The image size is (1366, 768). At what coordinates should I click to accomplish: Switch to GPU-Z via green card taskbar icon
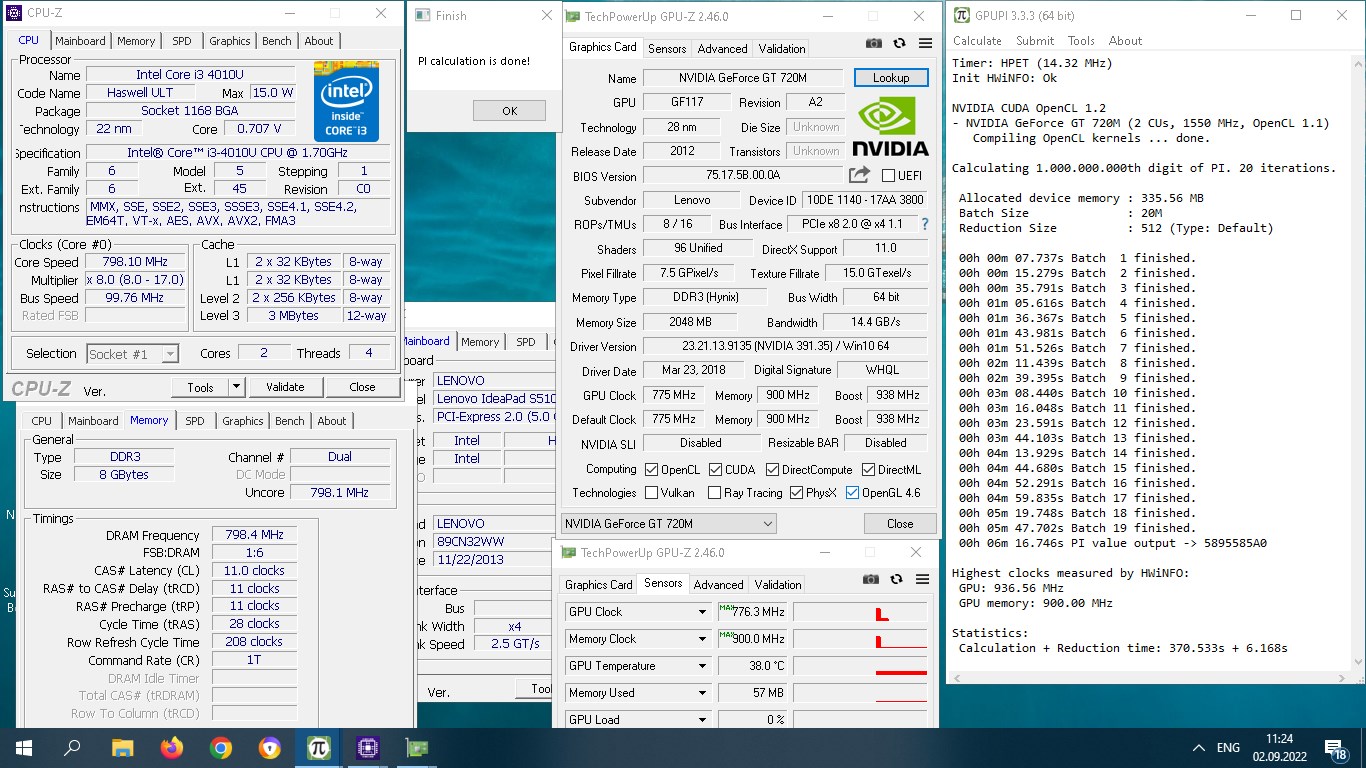pyautogui.click(x=416, y=747)
